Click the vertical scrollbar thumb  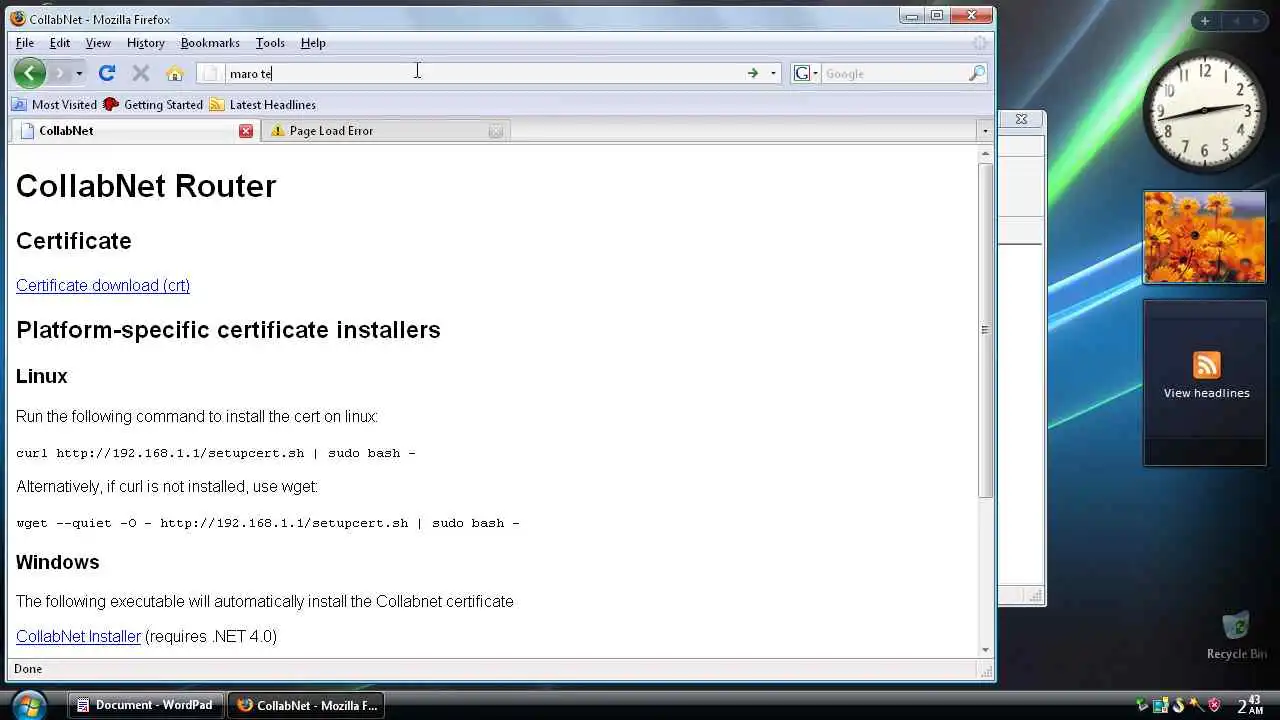pos(985,330)
